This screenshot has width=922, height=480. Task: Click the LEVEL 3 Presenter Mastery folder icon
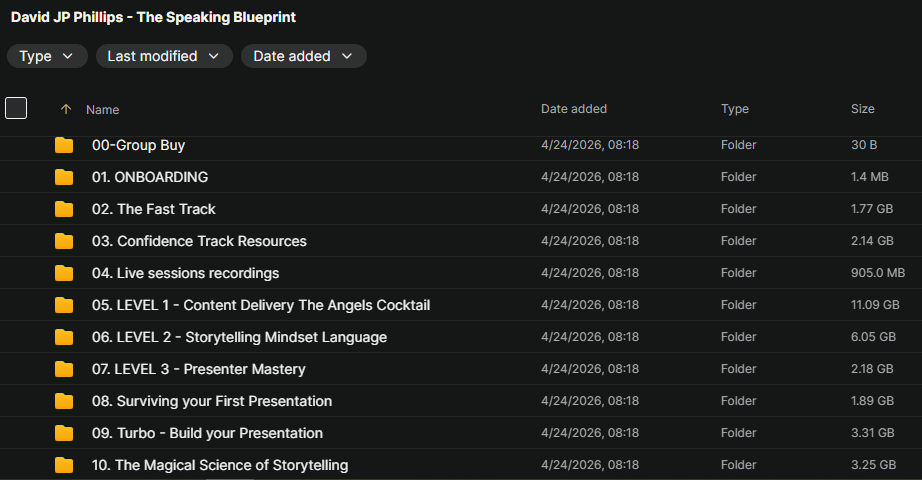pyautogui.click(x=64, y=369)
